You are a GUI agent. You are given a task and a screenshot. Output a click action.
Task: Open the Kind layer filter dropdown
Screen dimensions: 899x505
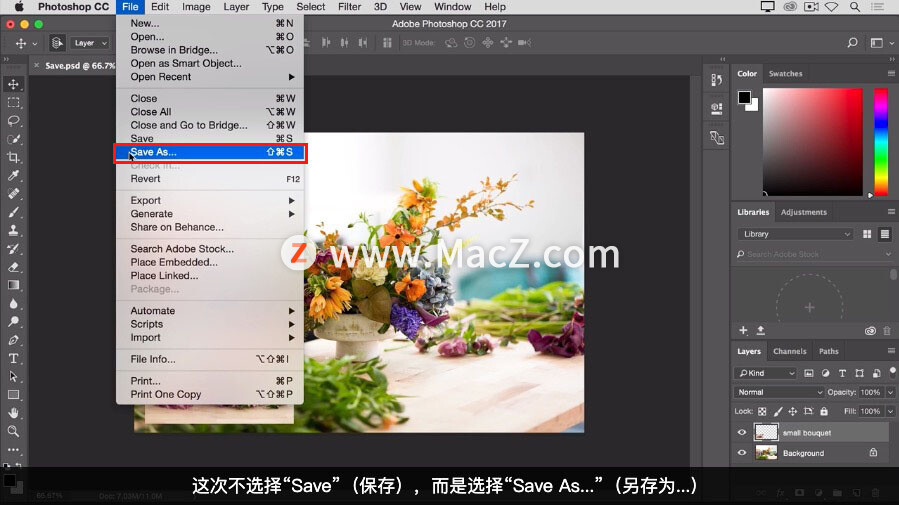point(765,373)
